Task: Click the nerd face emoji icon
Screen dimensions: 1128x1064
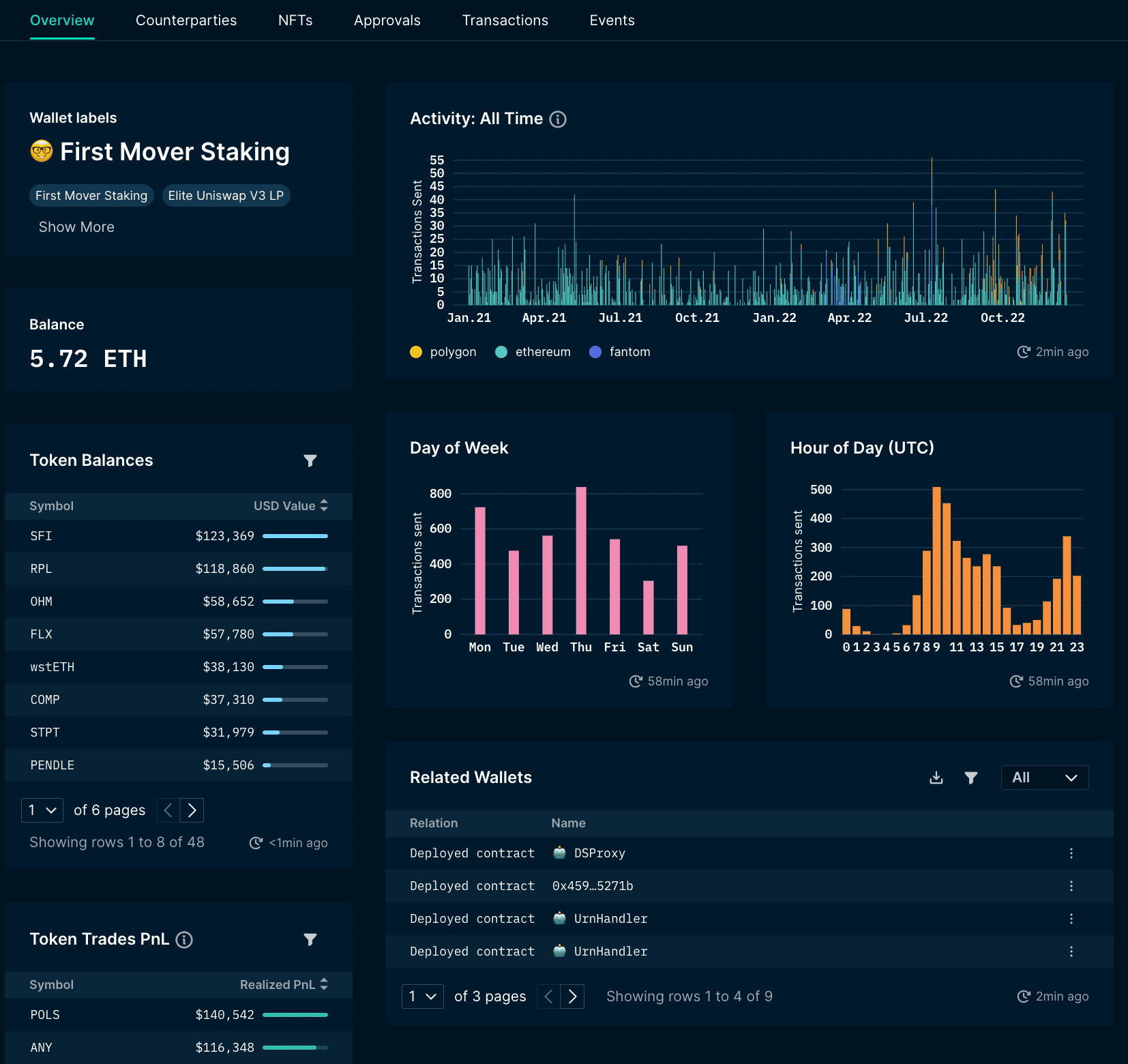Action: click(x=42, y=151)
